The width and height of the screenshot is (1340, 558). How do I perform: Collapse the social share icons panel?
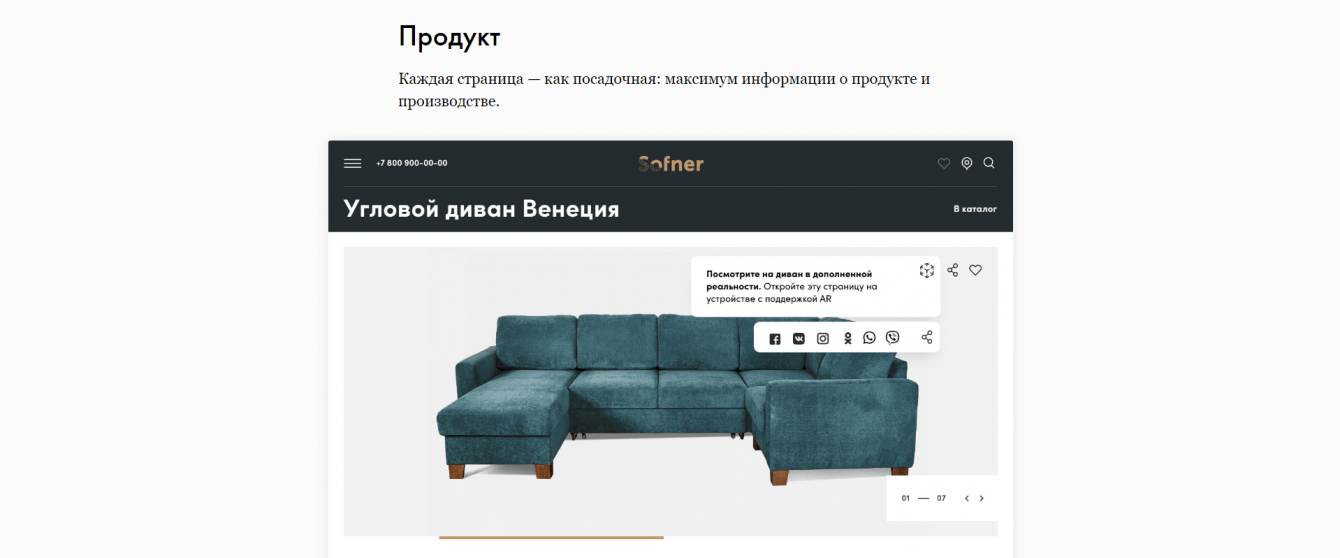[x=927, y=337]
